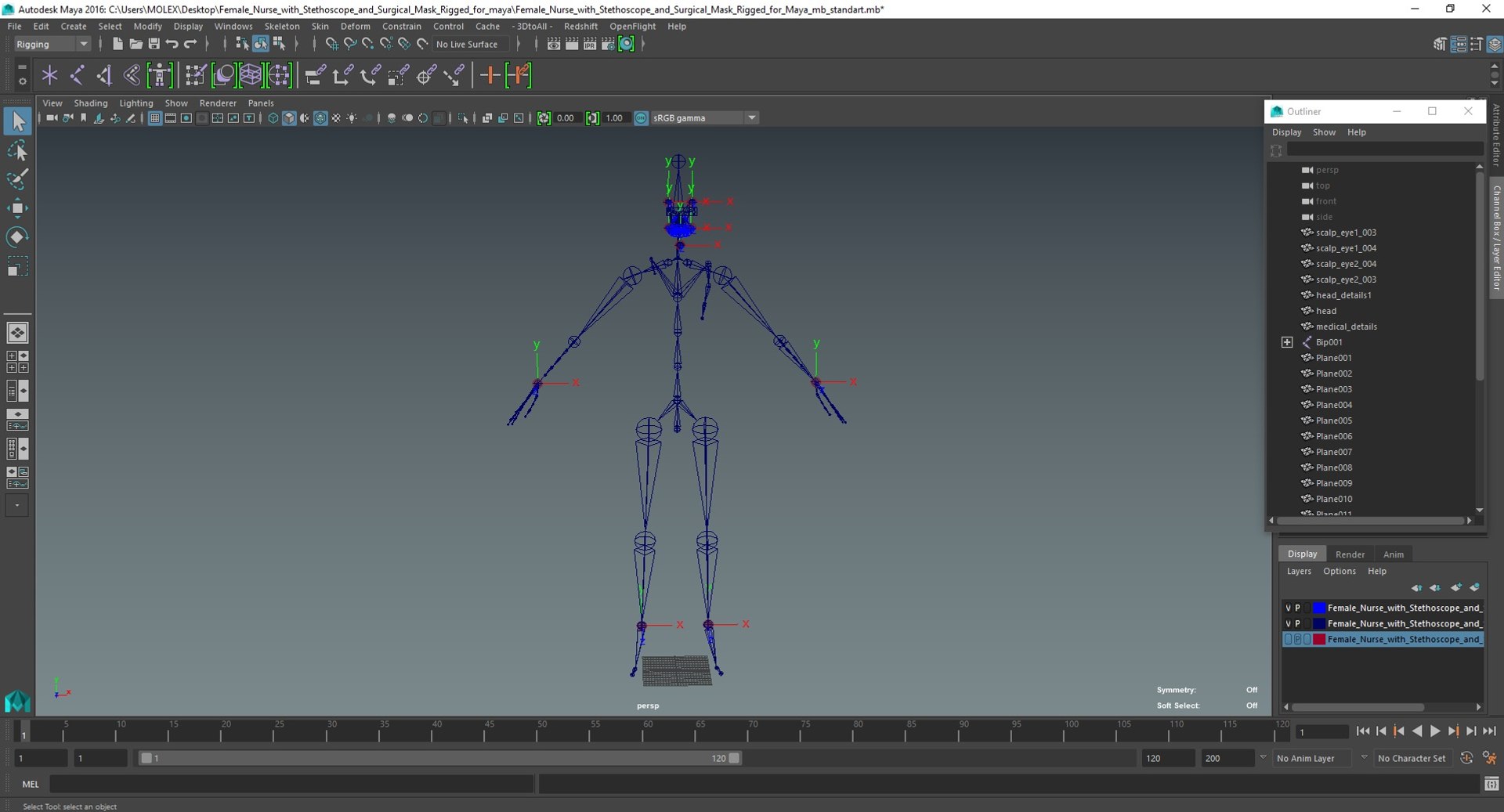Viewport: 1504px width, 812px height.
Task: Open the Skeleton menu
Action: point(281,26)
